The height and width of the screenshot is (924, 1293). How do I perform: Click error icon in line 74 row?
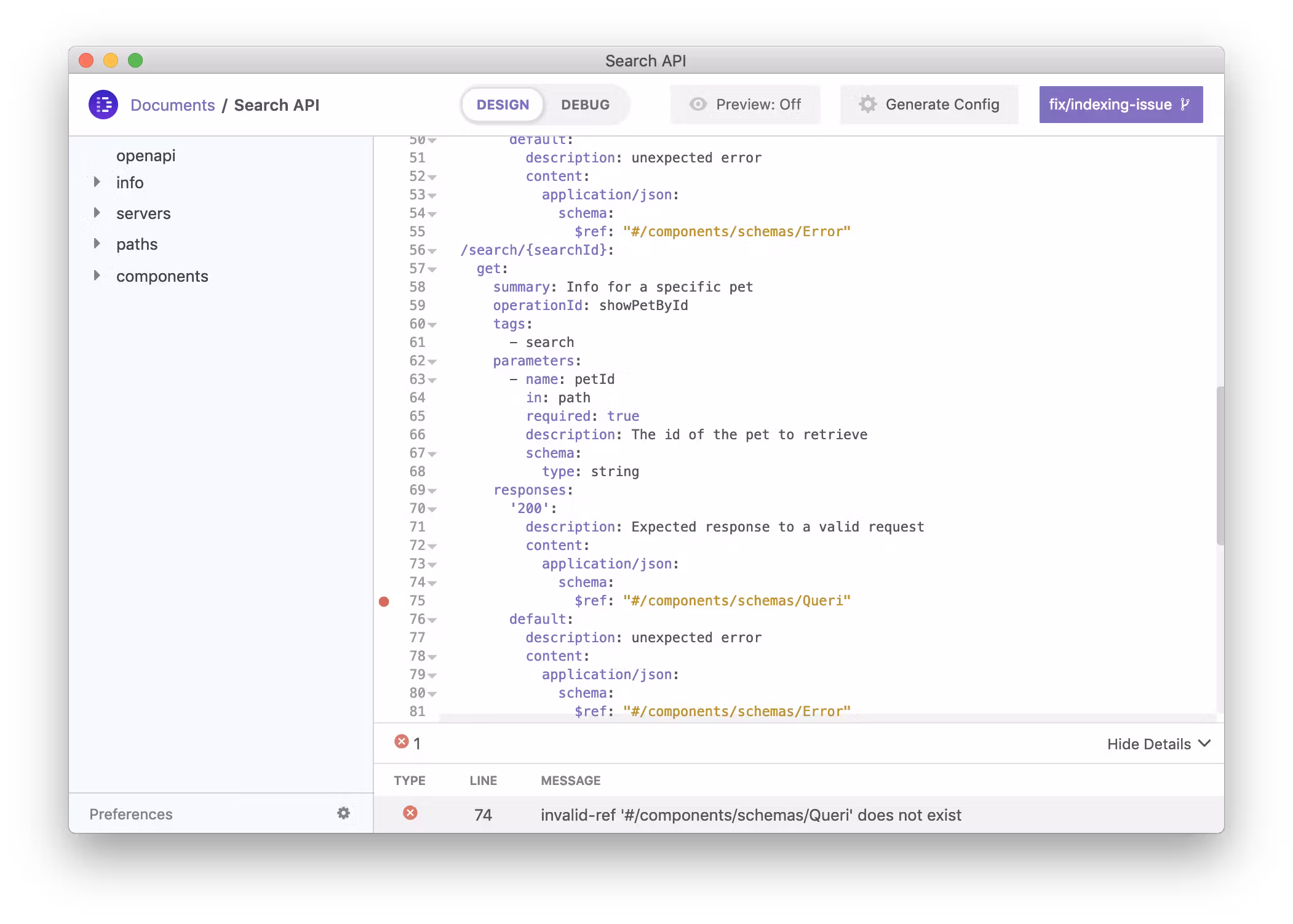(410, 813)
